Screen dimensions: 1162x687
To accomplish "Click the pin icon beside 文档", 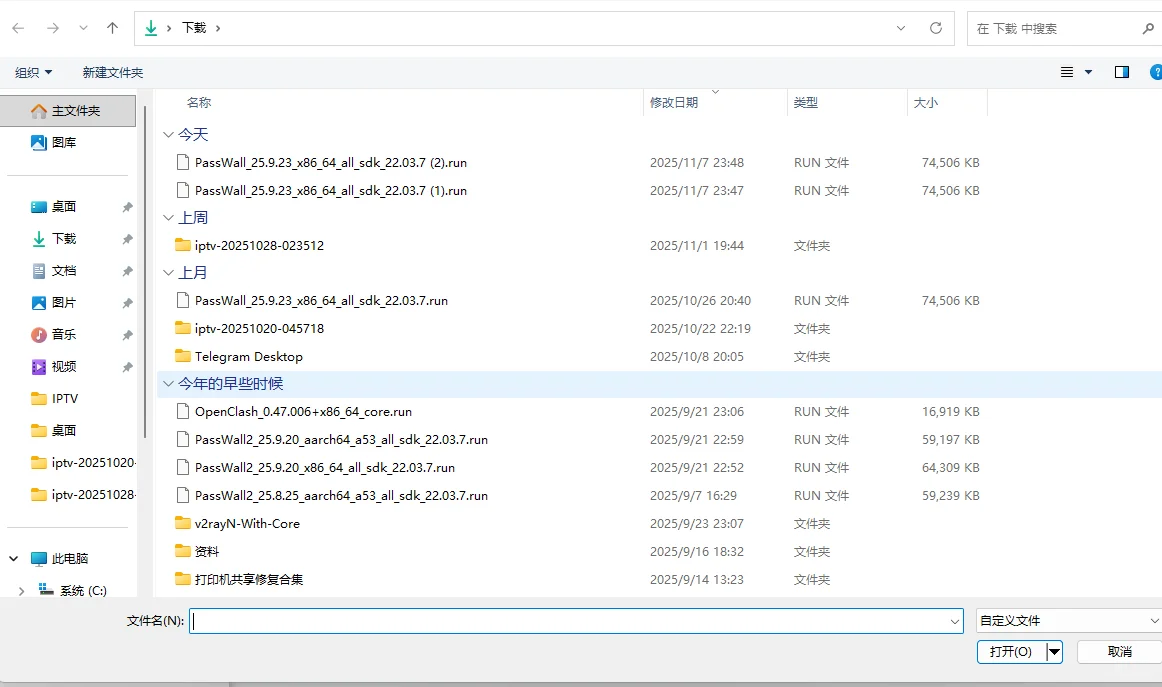I will (x=127, y=271).
